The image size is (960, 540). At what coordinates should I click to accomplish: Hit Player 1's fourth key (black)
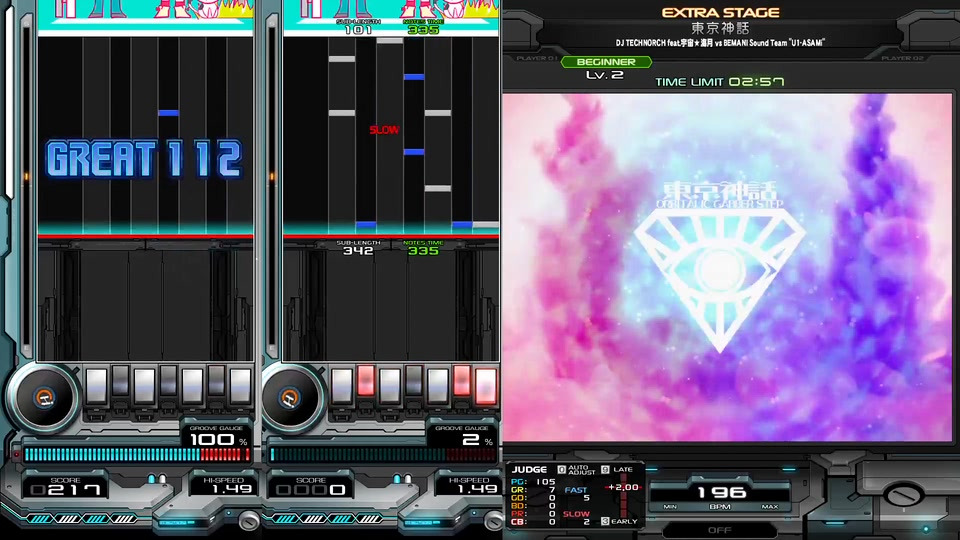pos(168,381)
